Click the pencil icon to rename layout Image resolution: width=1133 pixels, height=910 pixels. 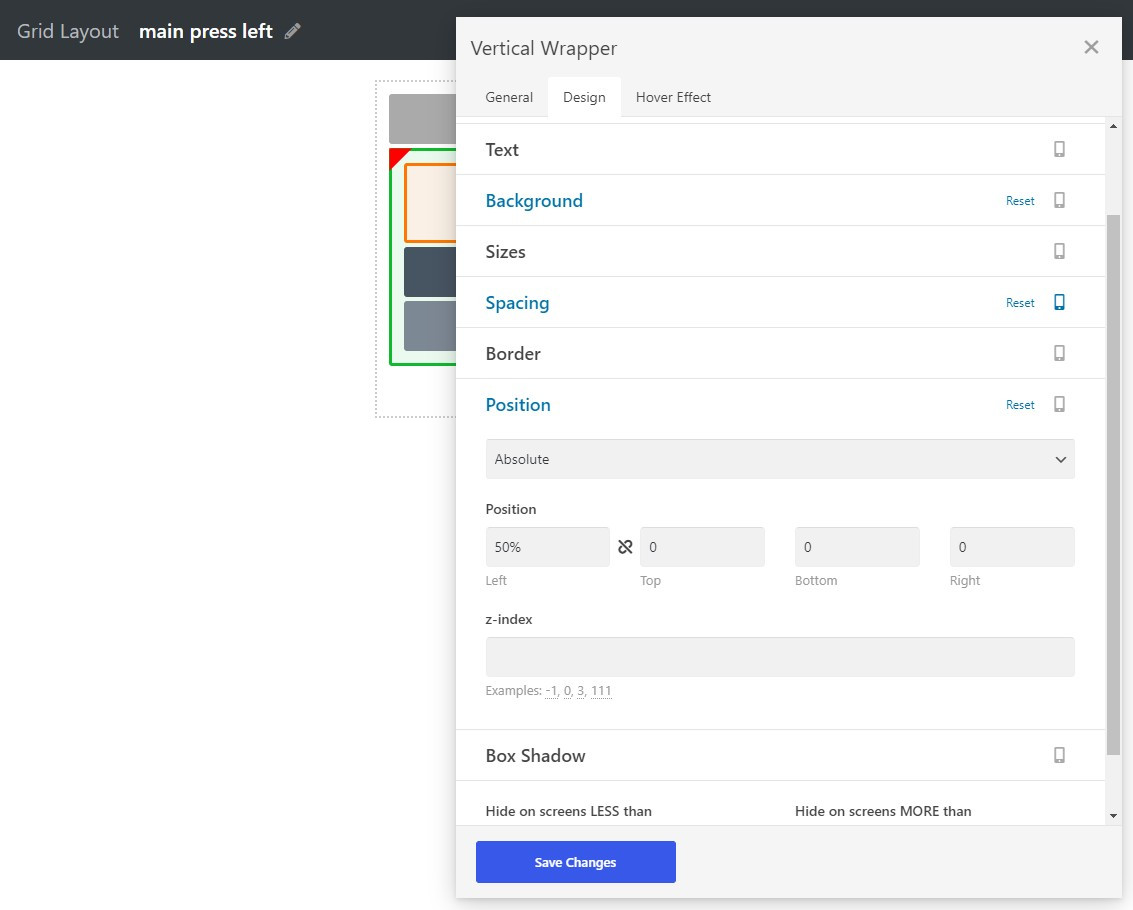click(293, 31)
